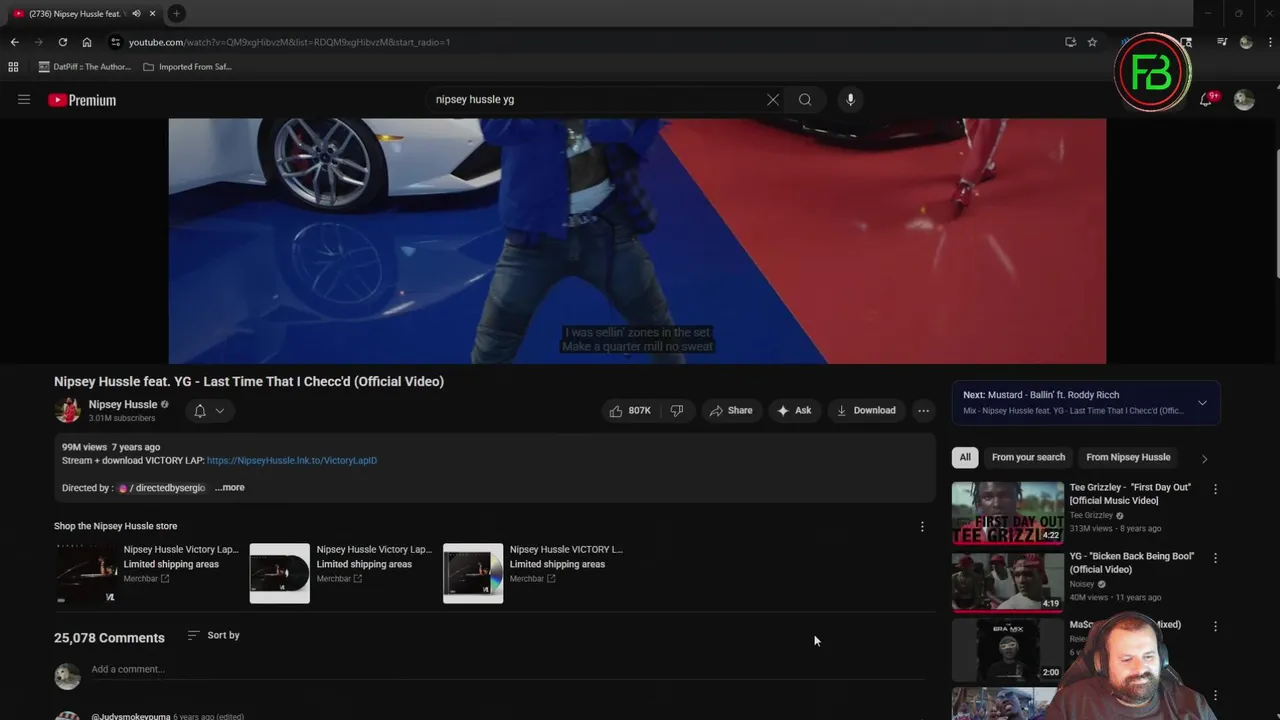Image resolution: width=1280 pixels, height=720 pixels.
Task: Mute the tab via speaker icon
Action: [136, 13]
